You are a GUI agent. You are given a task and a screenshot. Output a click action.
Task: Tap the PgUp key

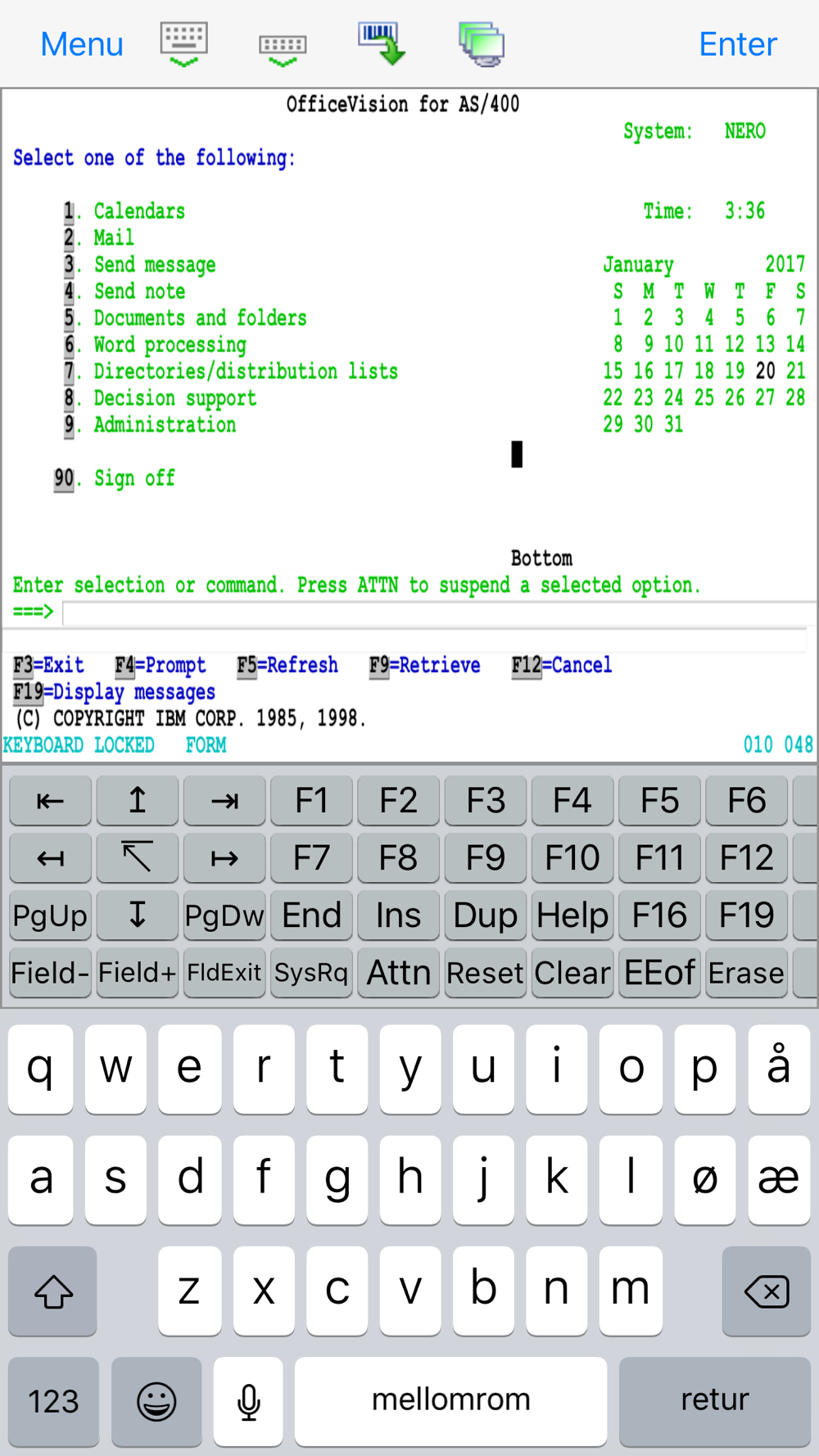51,916
